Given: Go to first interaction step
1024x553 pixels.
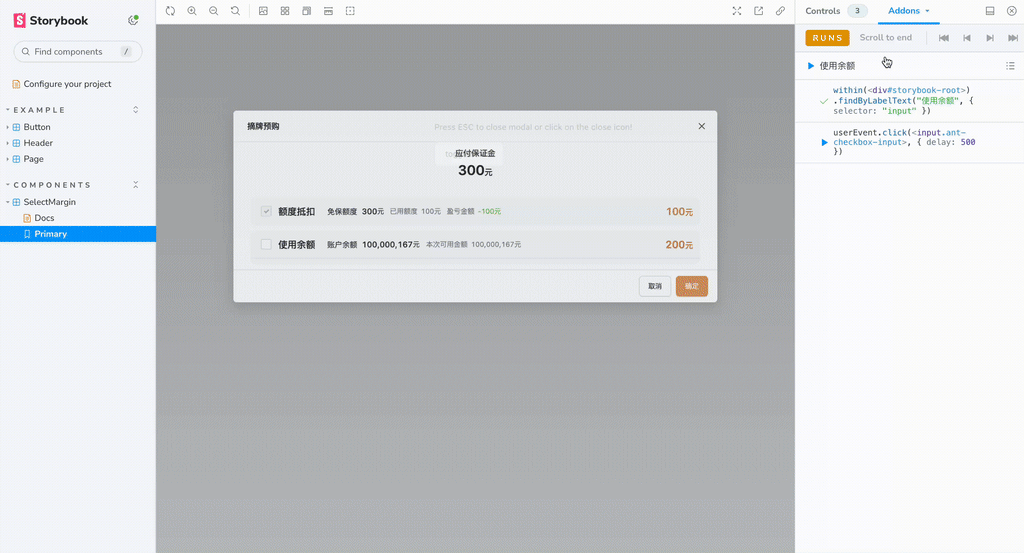Looking at the screenshot, I should (944, 38).
